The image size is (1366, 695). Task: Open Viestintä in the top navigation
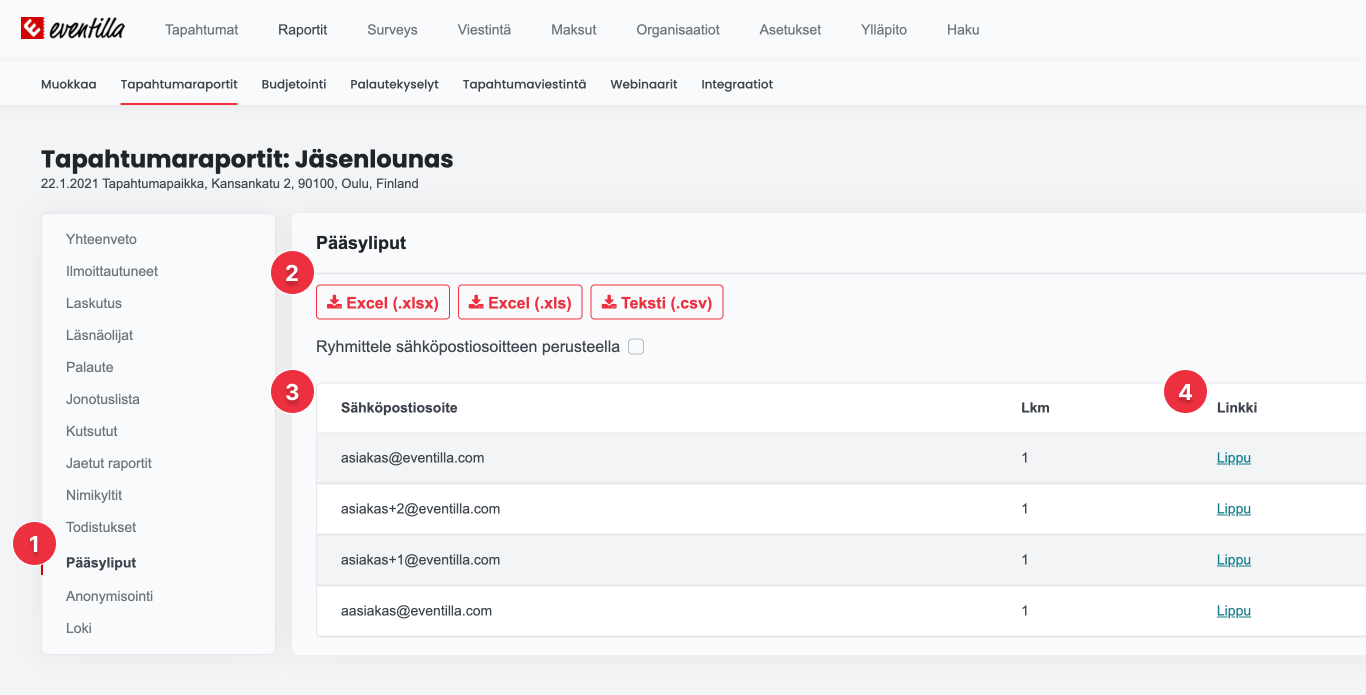[484, 30]
